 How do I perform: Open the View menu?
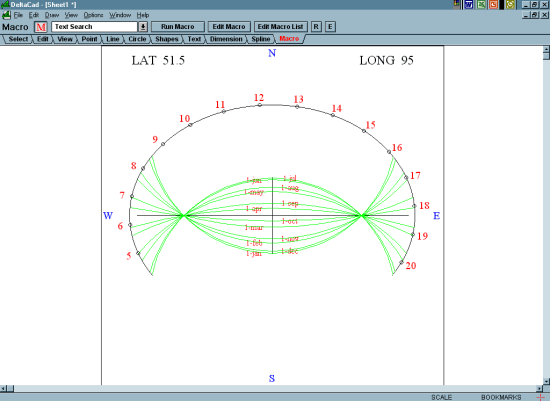71,15
